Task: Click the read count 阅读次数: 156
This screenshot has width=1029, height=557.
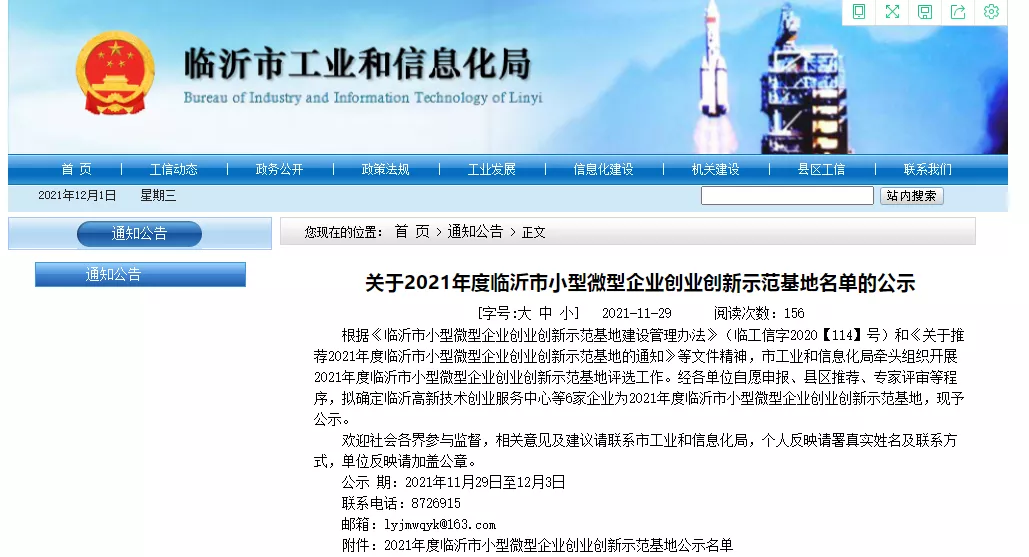Action: (x=759, y=314)
